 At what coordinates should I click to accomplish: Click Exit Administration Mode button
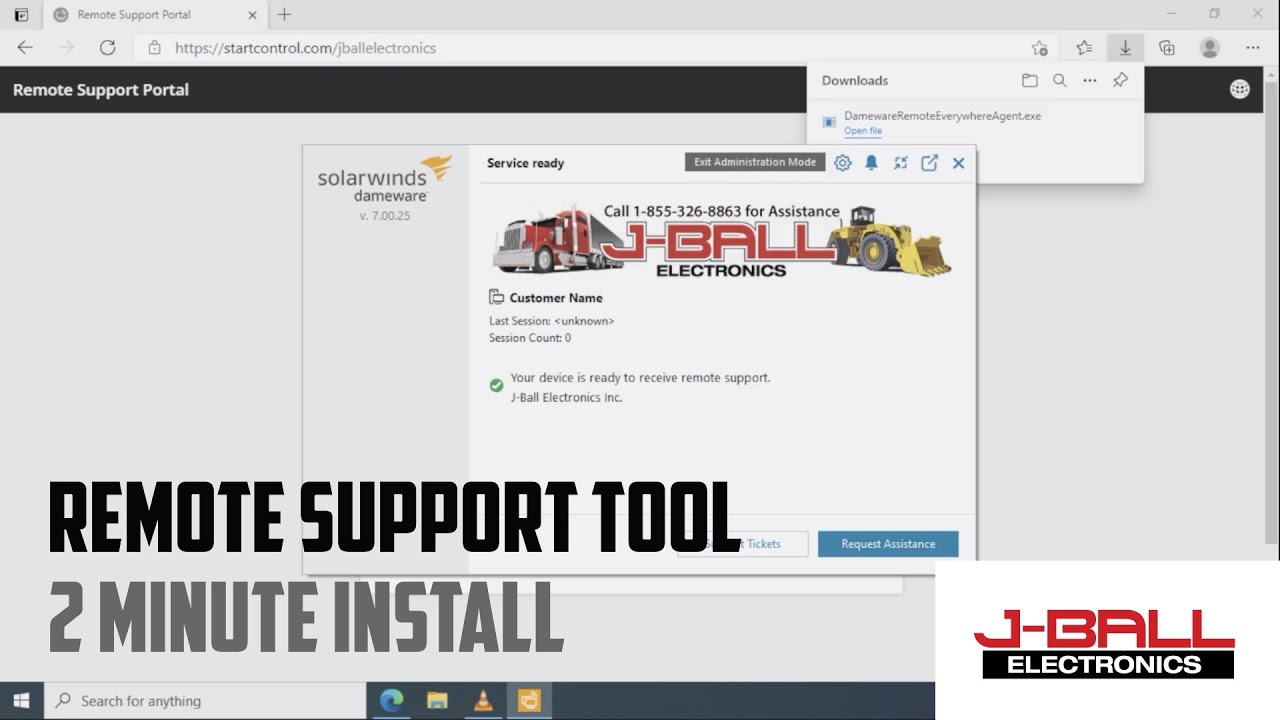[x=755, y=162]
